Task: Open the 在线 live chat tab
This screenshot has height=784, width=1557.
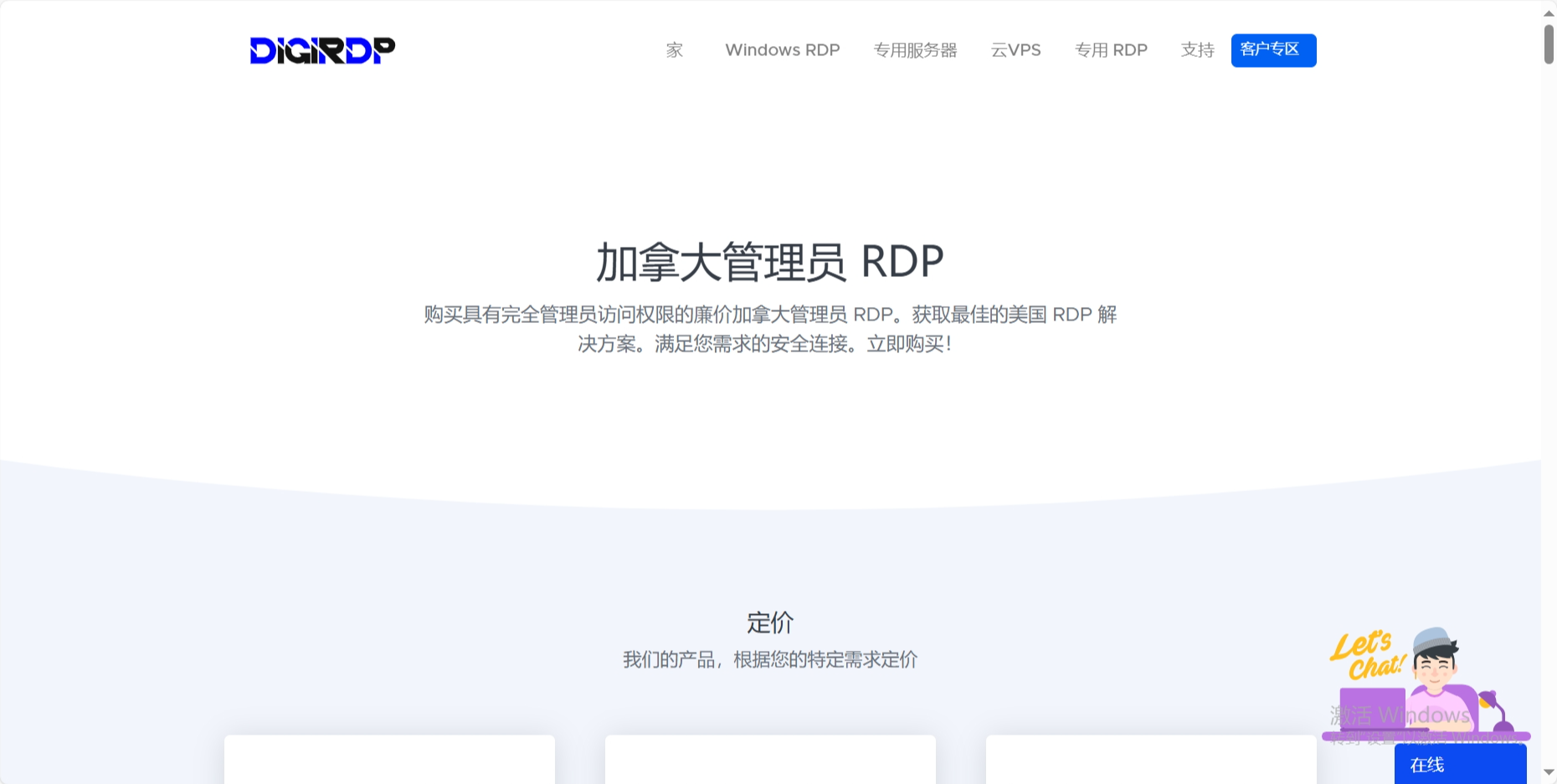Action: (x=1459, y=765)
